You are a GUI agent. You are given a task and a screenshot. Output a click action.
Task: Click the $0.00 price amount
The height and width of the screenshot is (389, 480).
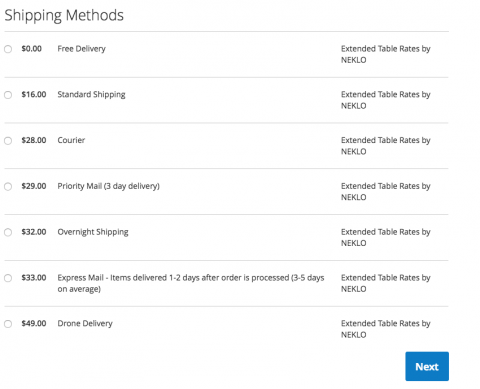click(31, 49)
